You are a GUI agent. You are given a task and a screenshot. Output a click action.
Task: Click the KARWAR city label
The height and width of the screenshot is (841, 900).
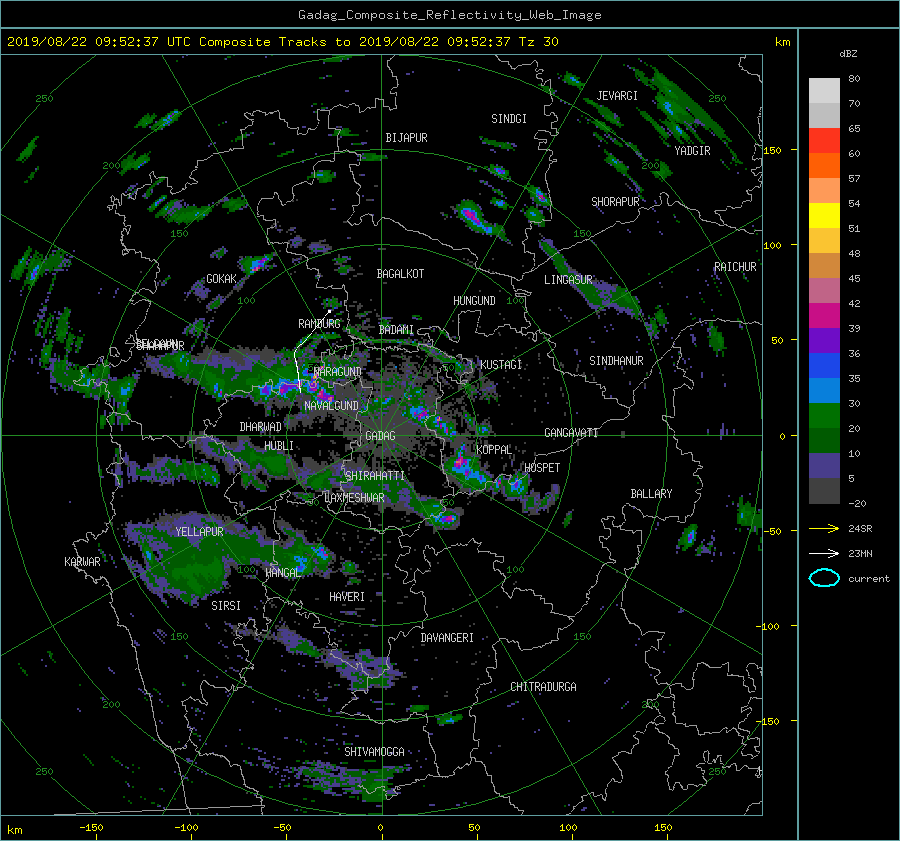[82, 562]
